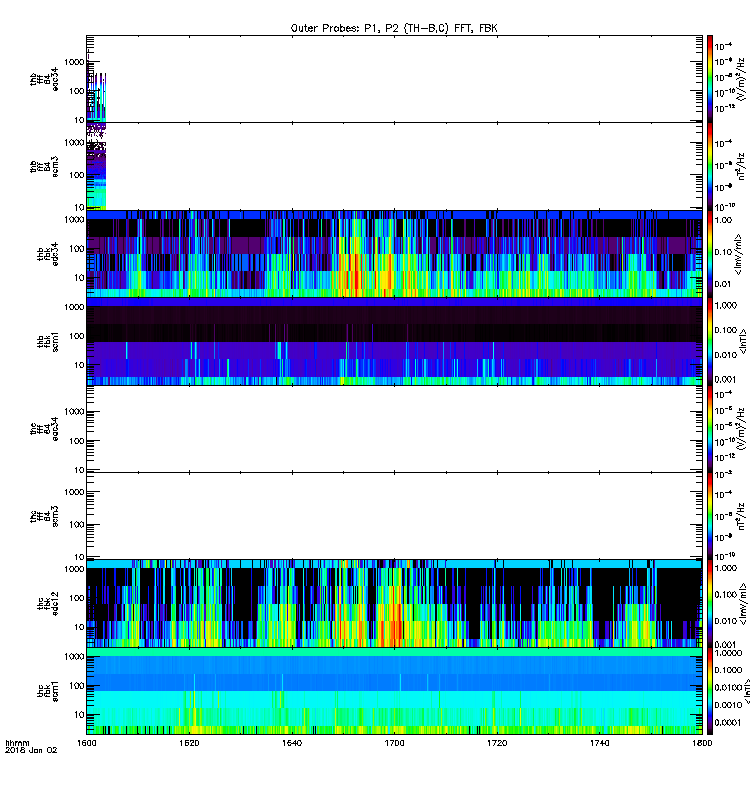Click the "thc fbk edc12" axis label
Viewport: 750px width, 800px height.
coord(47,604)
